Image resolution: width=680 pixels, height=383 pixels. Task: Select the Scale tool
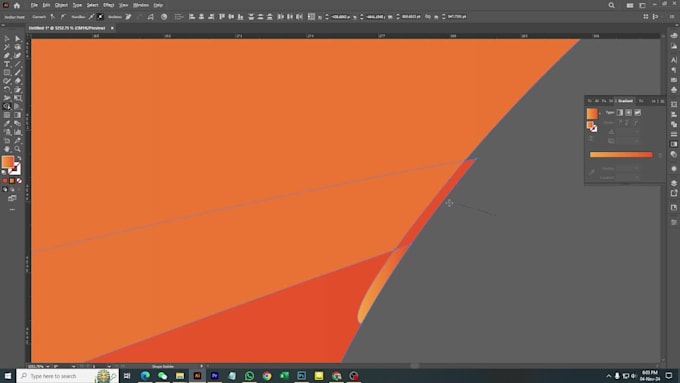[17, 89]
